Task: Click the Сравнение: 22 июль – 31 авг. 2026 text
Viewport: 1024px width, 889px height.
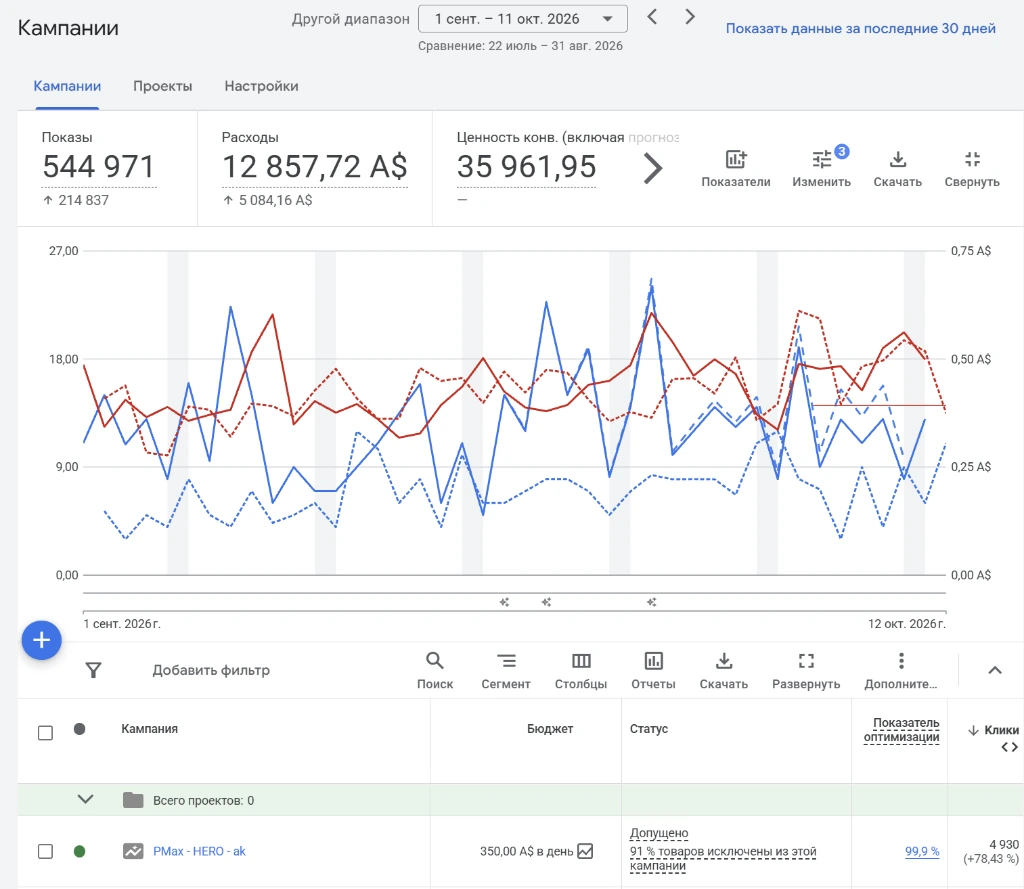Action: 520,46
